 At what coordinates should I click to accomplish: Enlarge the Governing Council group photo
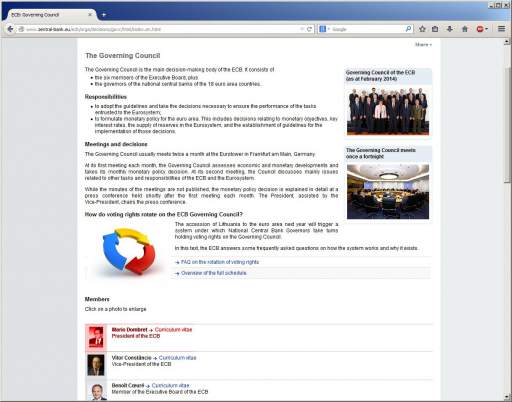pos(388,111)
